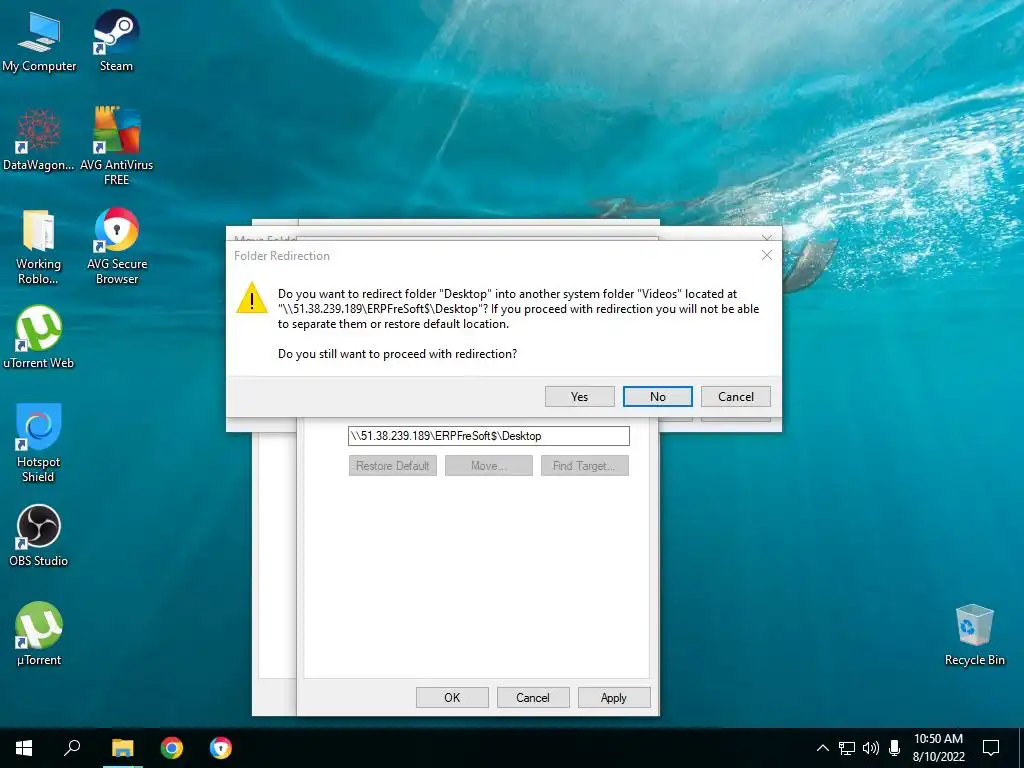
Task: Confirm redirection with the Yes button
Action: (x=579, y=396)
